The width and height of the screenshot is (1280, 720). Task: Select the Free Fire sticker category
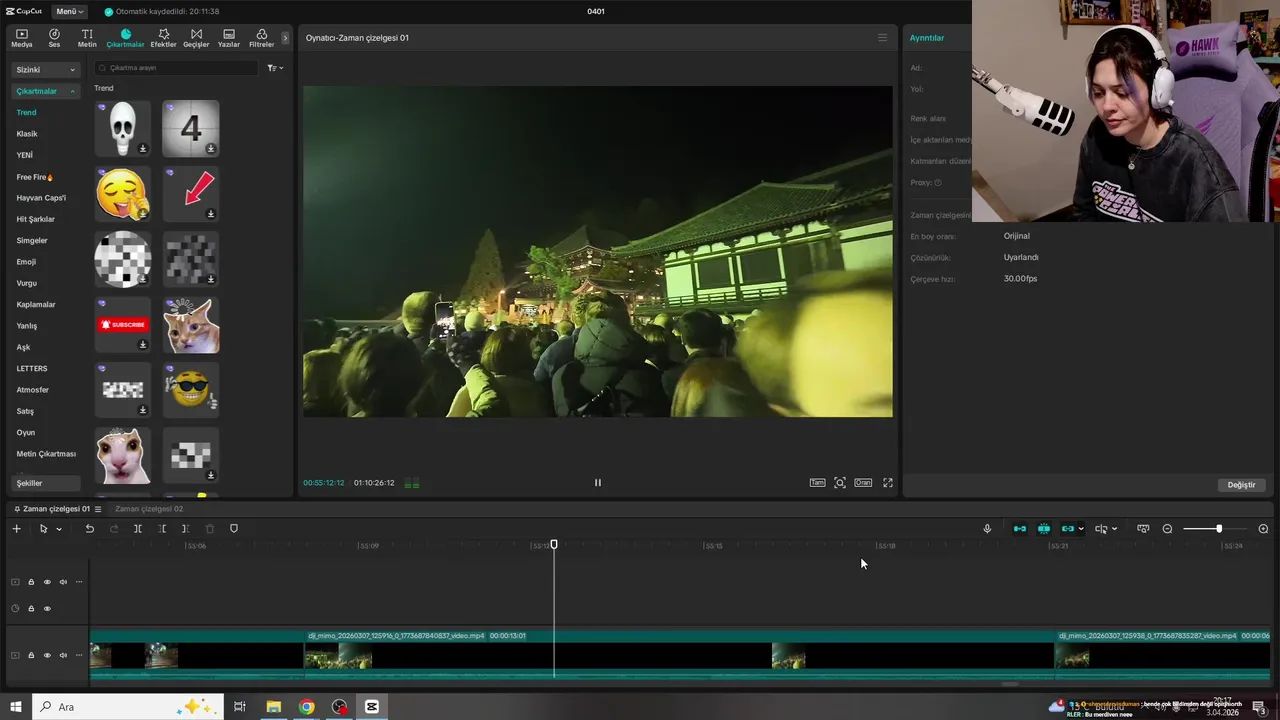click(x=35, y=177)
